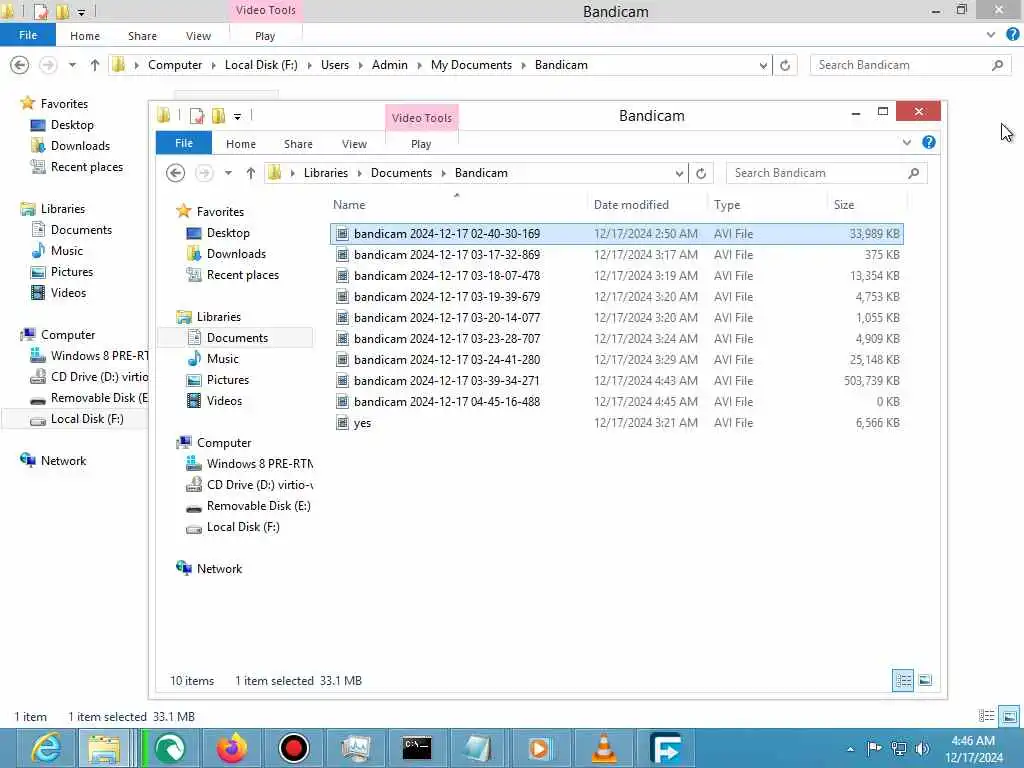Go back in front Bandicam window
This screenshot has height=768, width=1024.
[x=175, y=173]
